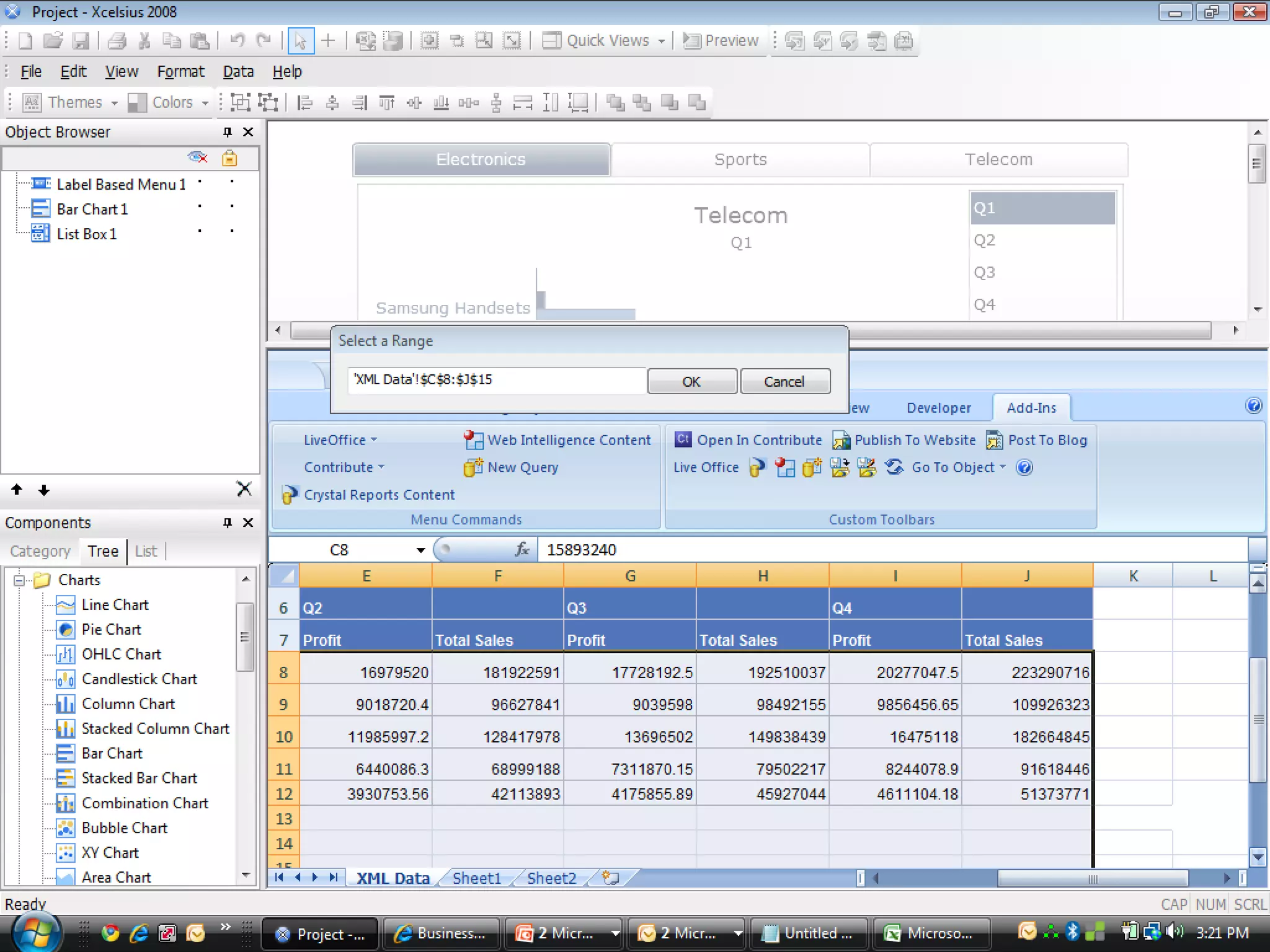This screenshot has height=952, width=1270.
Task: Click Web Intelligence Content
Action: 557,440
